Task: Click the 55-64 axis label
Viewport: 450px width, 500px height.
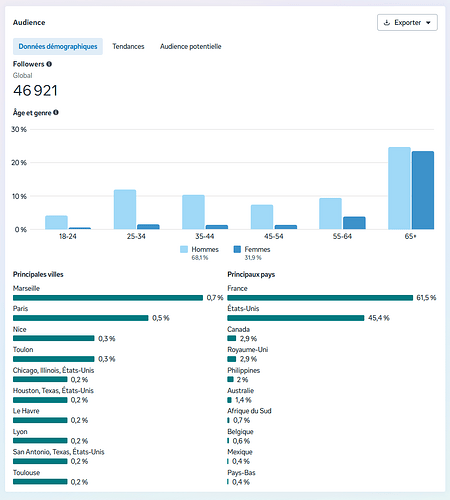Action: coord(342,236)
